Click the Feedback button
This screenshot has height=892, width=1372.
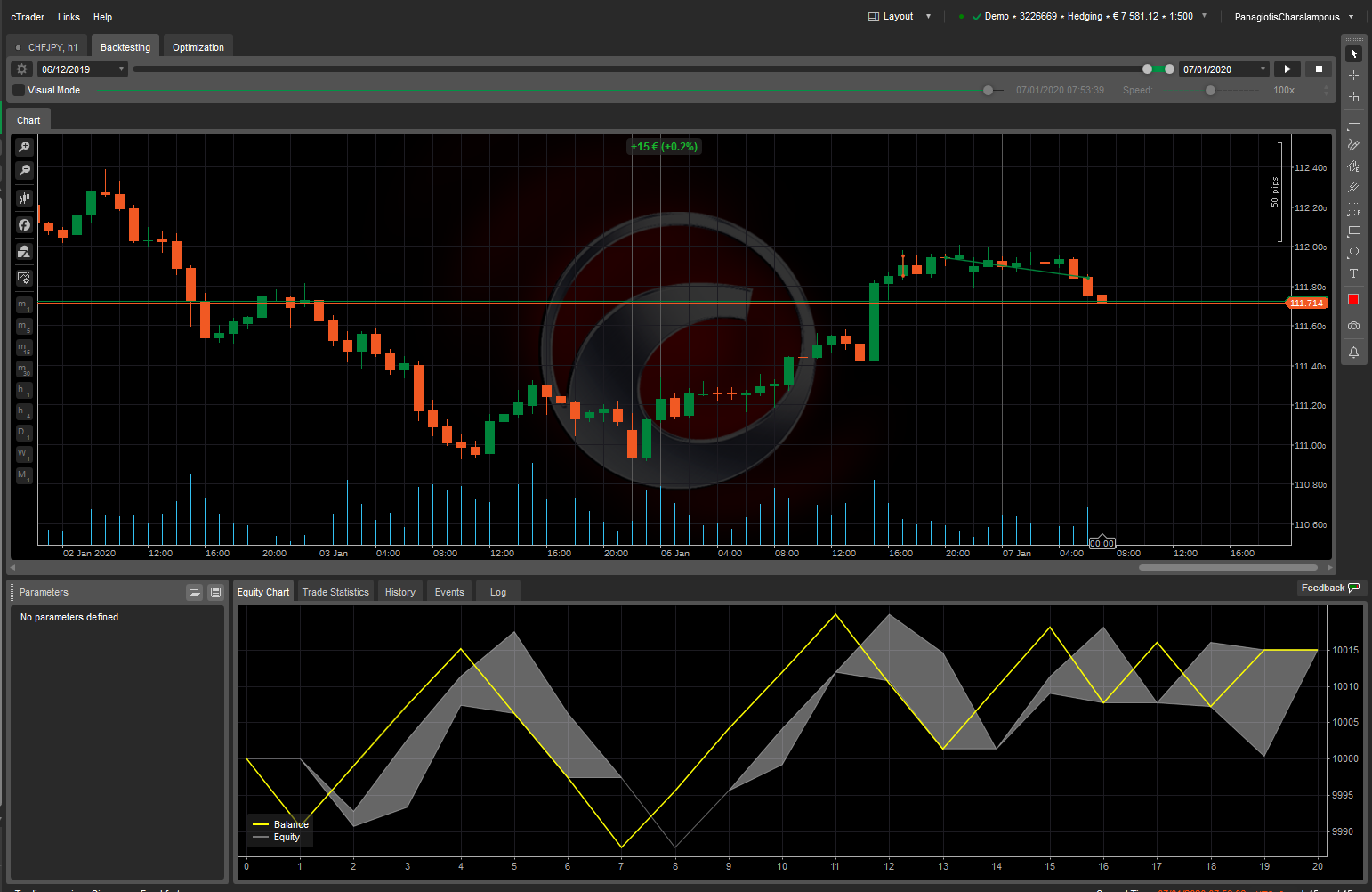(1330, 588)
